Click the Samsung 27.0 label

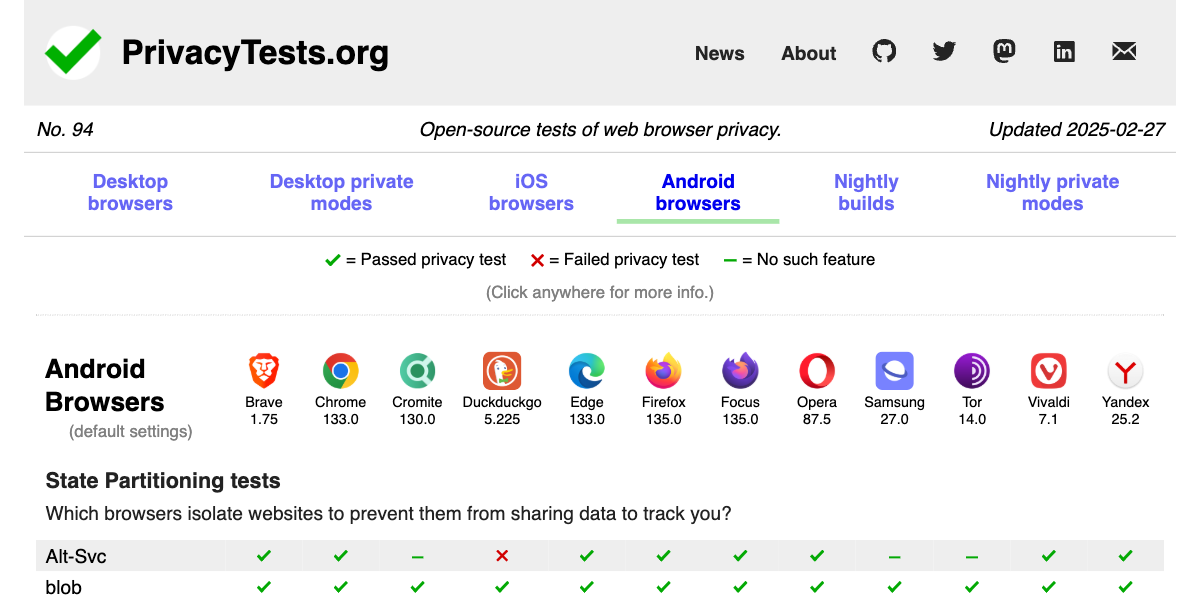click(x=894, y=410)
